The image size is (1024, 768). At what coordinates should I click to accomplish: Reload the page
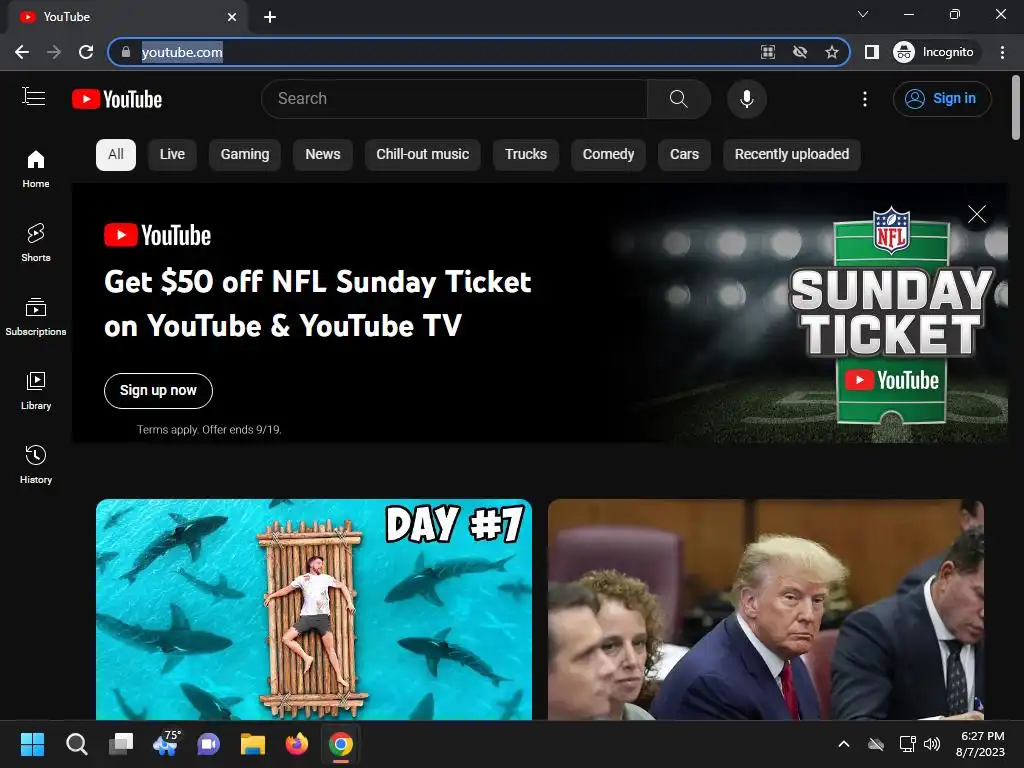pyautogui.click(x=86, y=52)
